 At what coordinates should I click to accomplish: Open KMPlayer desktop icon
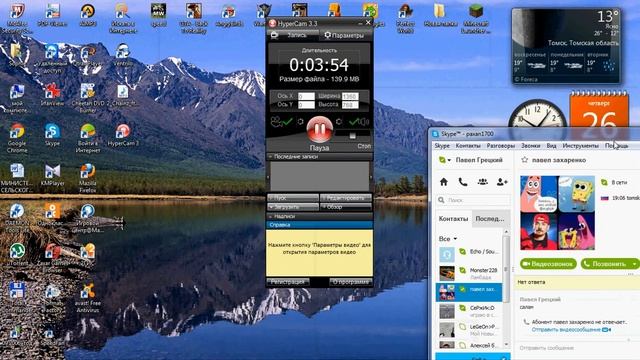point(52,175)
